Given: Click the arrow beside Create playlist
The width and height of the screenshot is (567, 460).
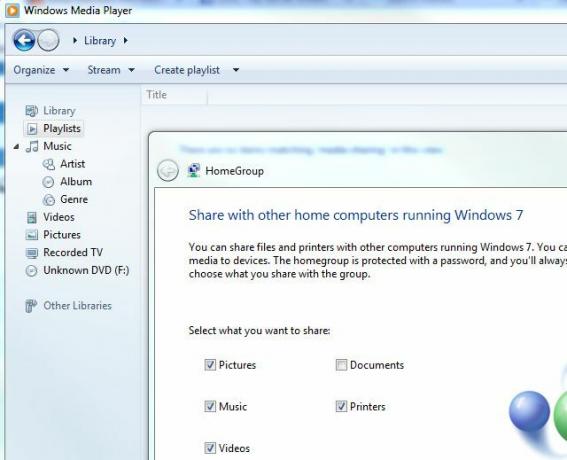Looking at the screenshot, I should click(236, 70).
